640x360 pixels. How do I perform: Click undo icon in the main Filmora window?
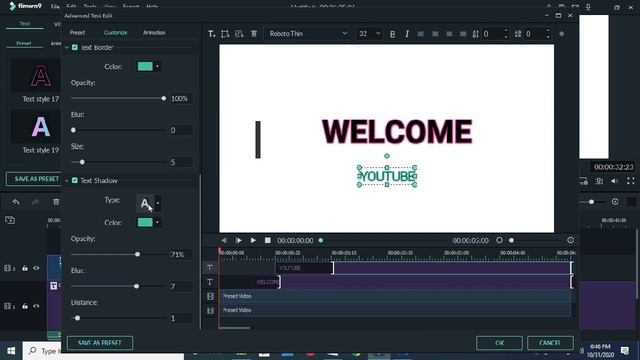click(x=16, y=202)
